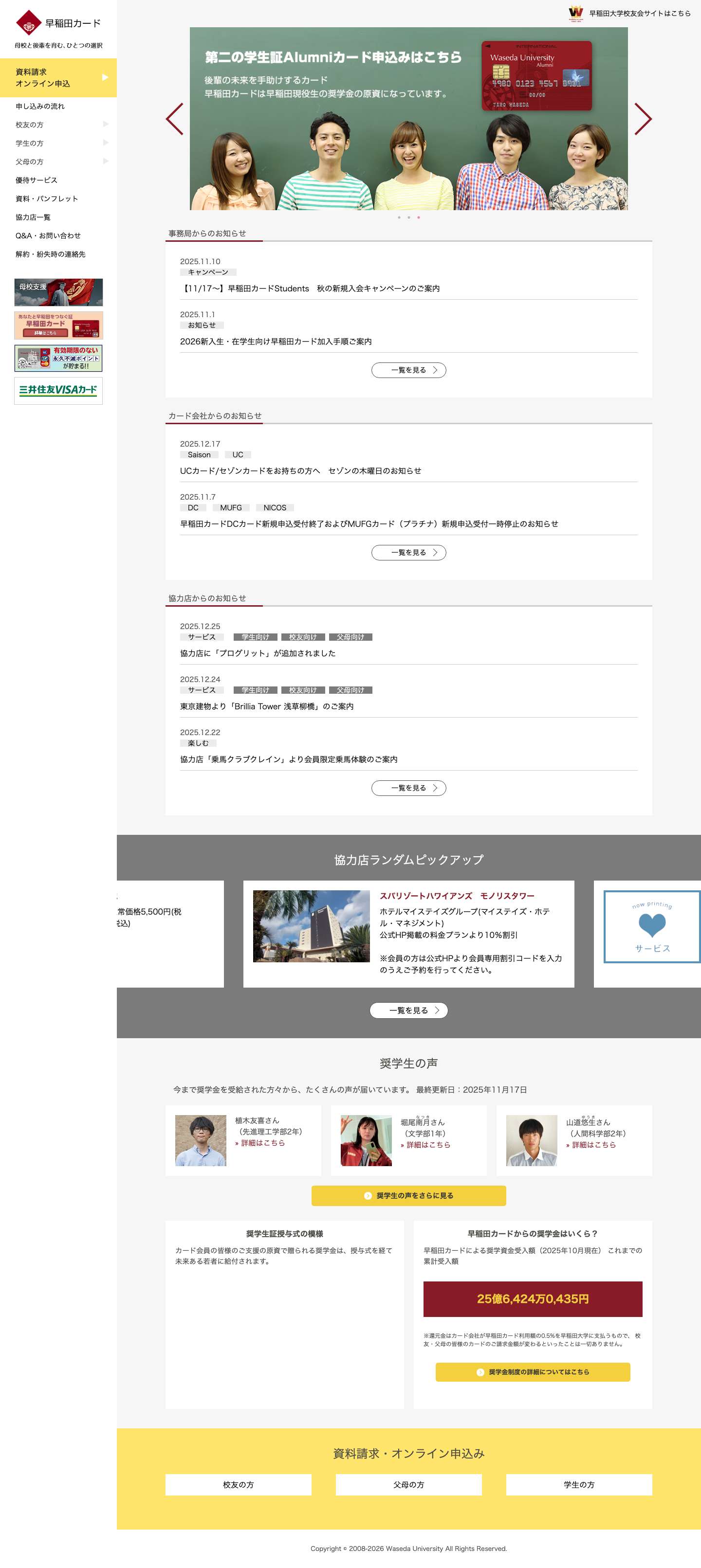Click the 母校支援 banner
The width and height of the screenshot is (701, 1568).
58,292
